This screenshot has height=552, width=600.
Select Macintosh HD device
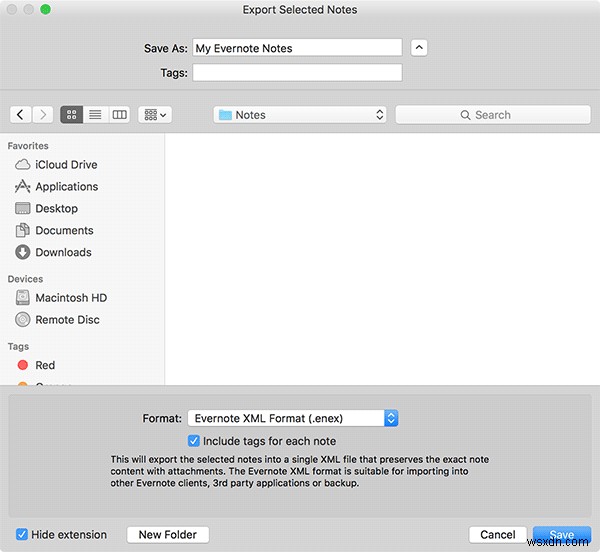point(61,298)
